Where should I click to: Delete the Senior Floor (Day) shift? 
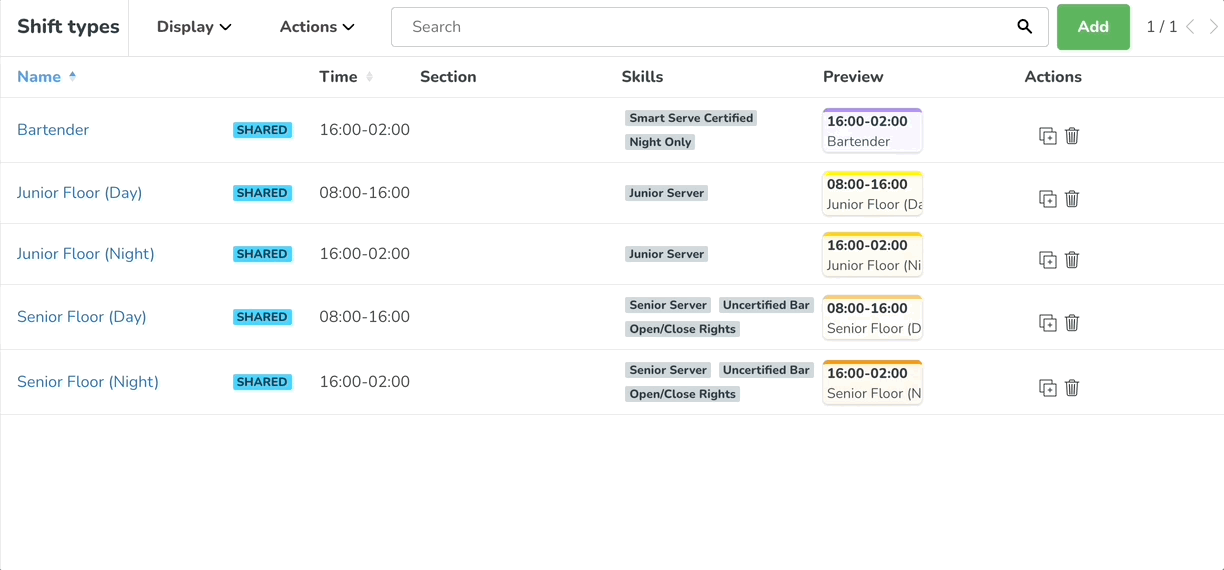[x=1072, y=323]
